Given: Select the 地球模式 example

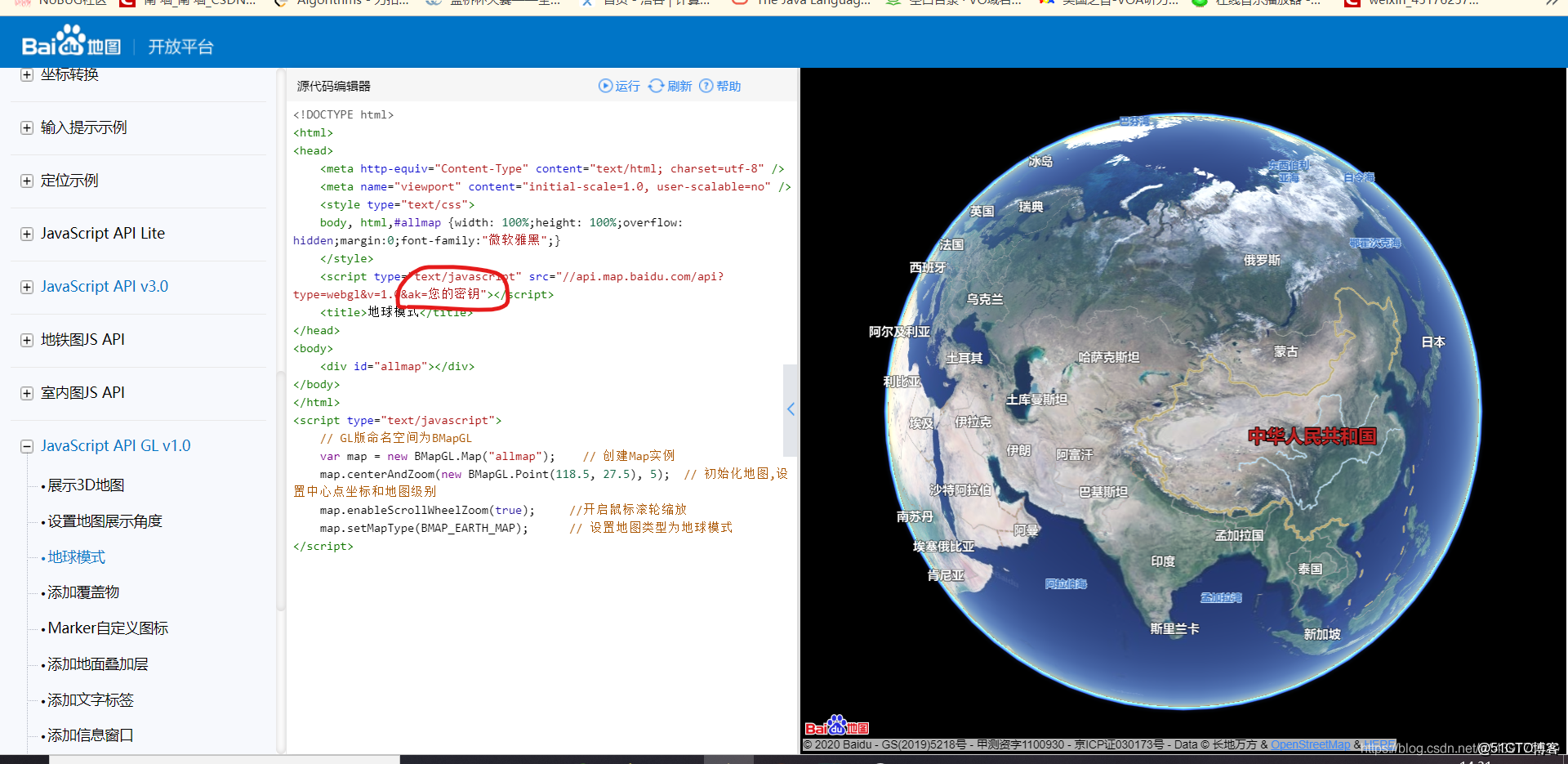Looking at the screenshot, I should pos(76,557).
